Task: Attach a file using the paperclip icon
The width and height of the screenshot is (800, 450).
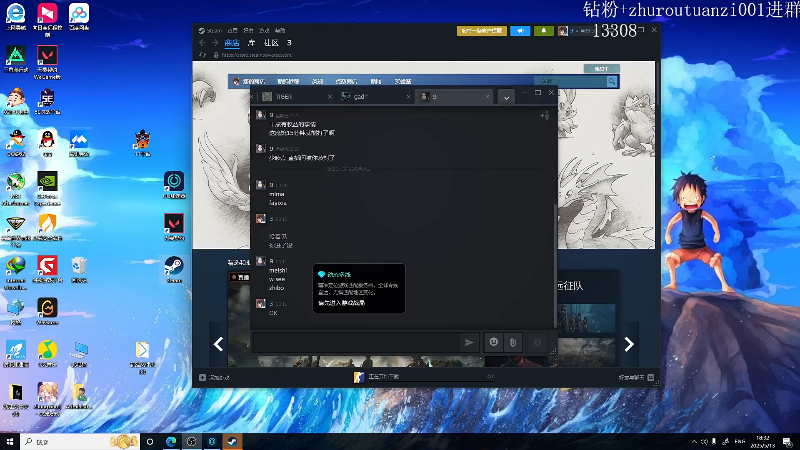Action: point(513,342)
